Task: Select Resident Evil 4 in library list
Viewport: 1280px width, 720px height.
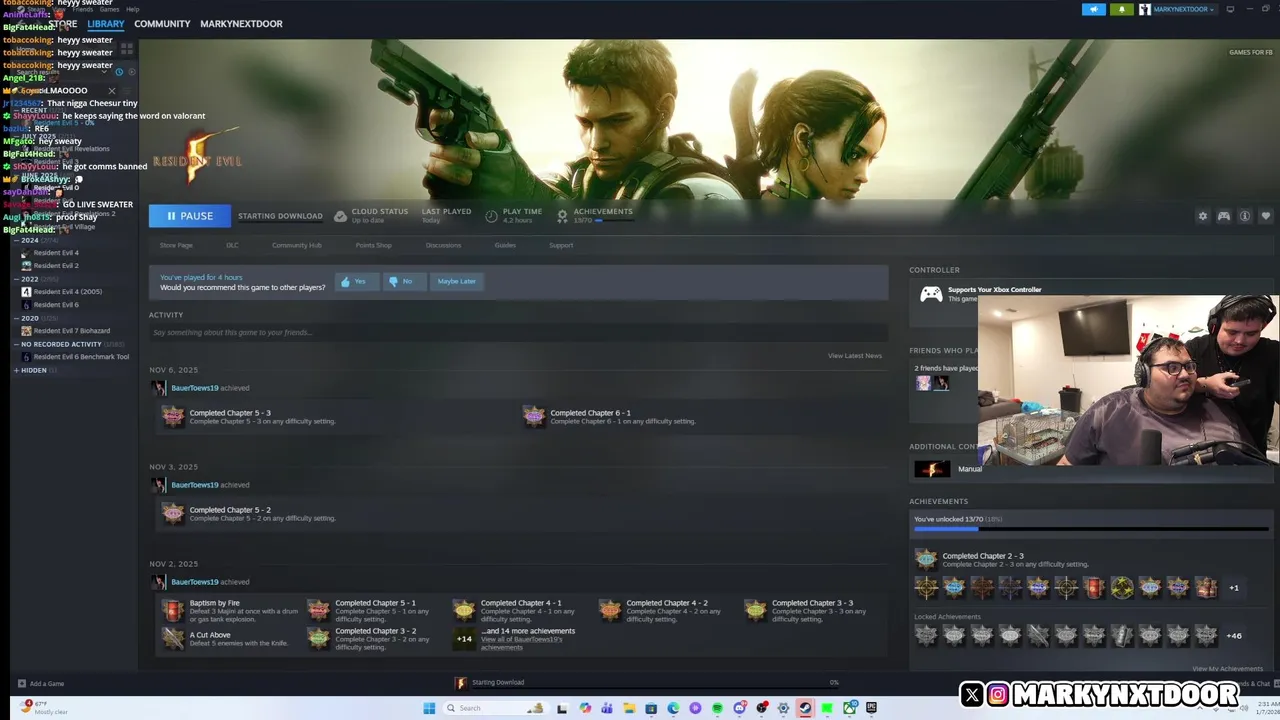Action: click(56, 253)
